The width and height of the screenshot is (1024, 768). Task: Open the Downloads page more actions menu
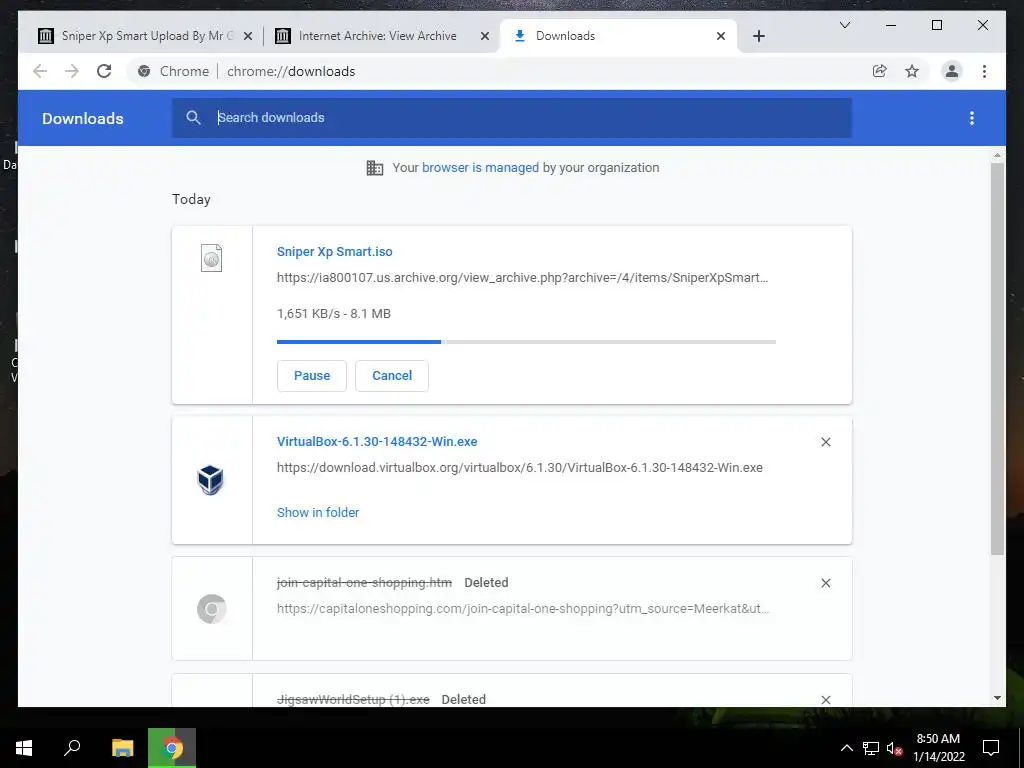(972, 118)
